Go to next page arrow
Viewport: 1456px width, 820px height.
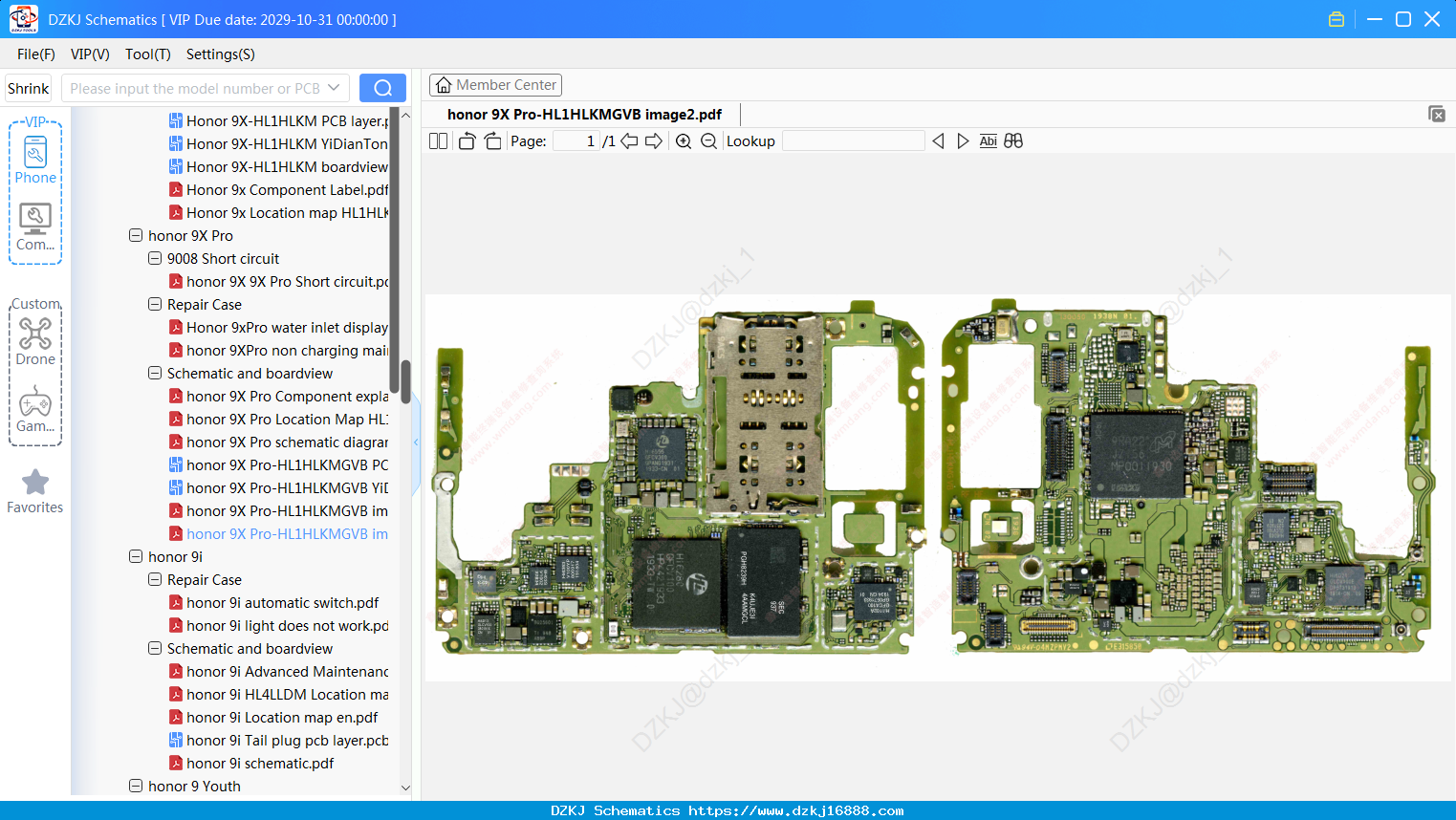[654, 141]
